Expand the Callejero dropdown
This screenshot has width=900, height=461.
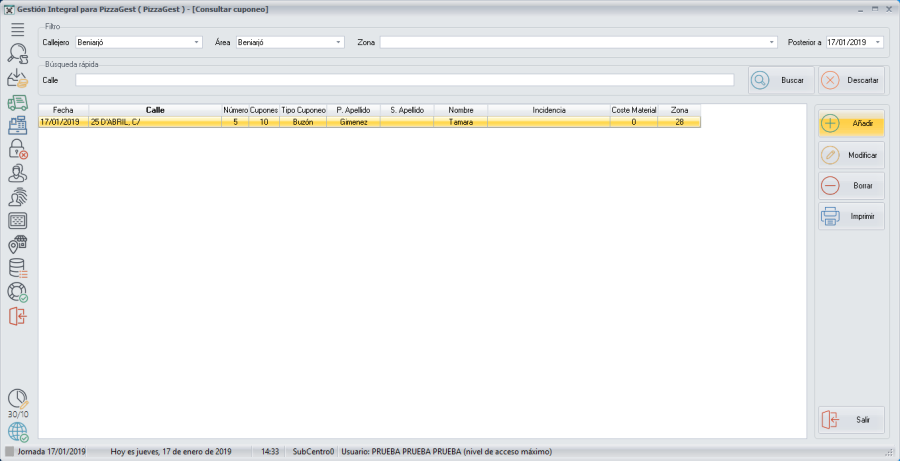197,43
